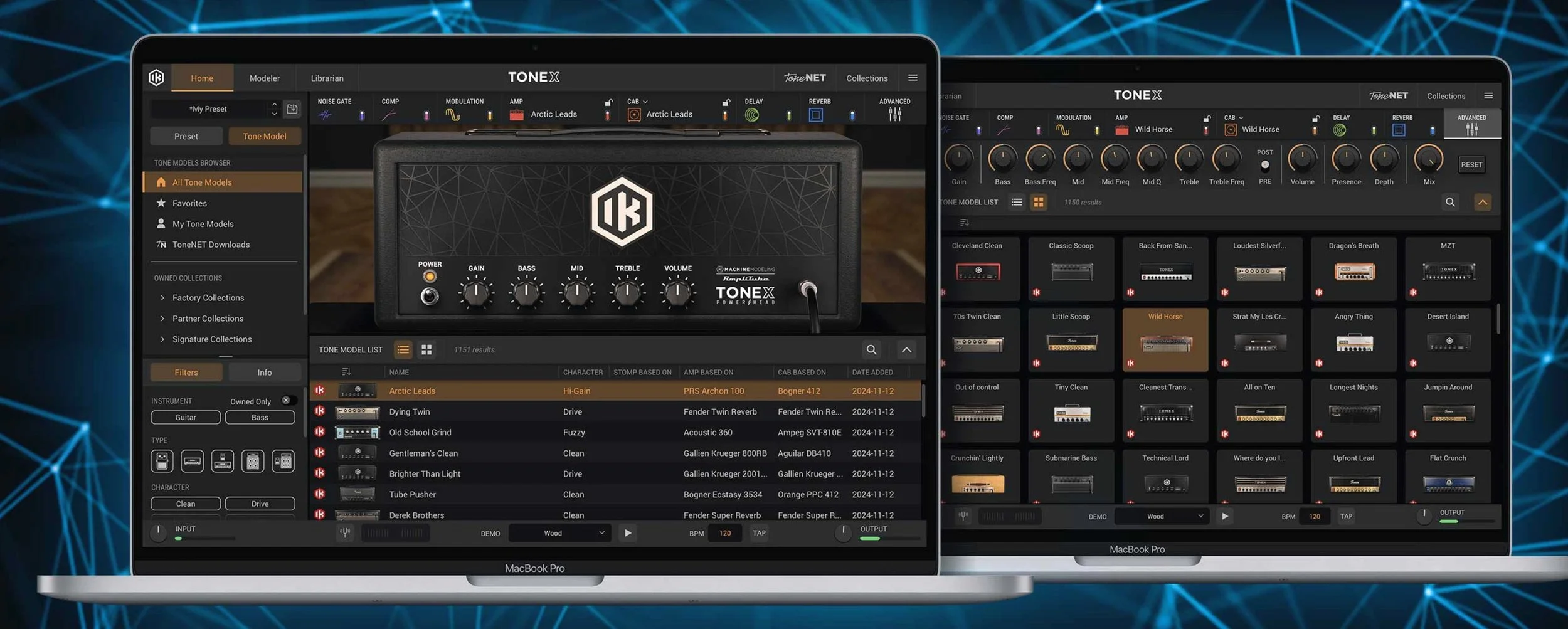Click the INPUT level knob in front window
The height and width of the screenshot is (629, 1568).
coord(159,532)
